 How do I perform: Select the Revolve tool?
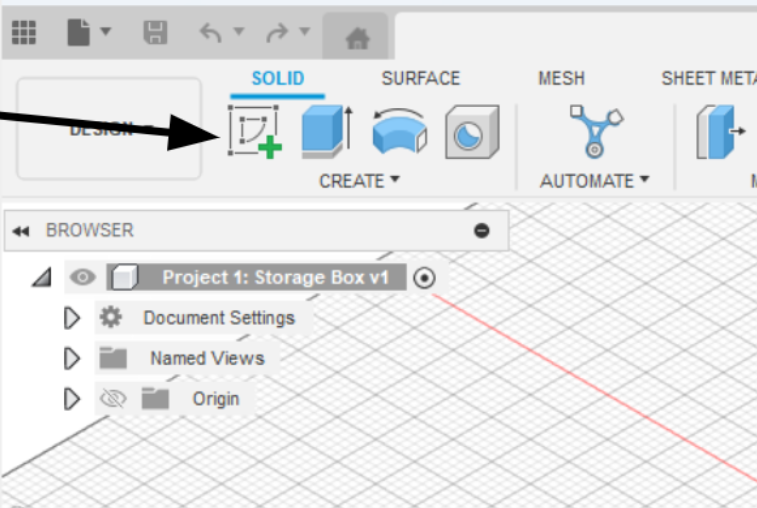[399, 132]
